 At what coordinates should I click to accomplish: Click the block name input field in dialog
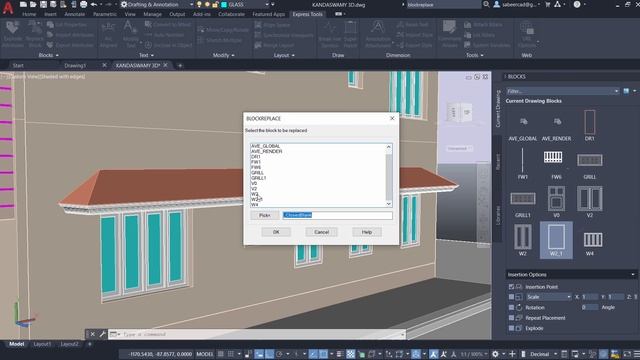(338, 215)
